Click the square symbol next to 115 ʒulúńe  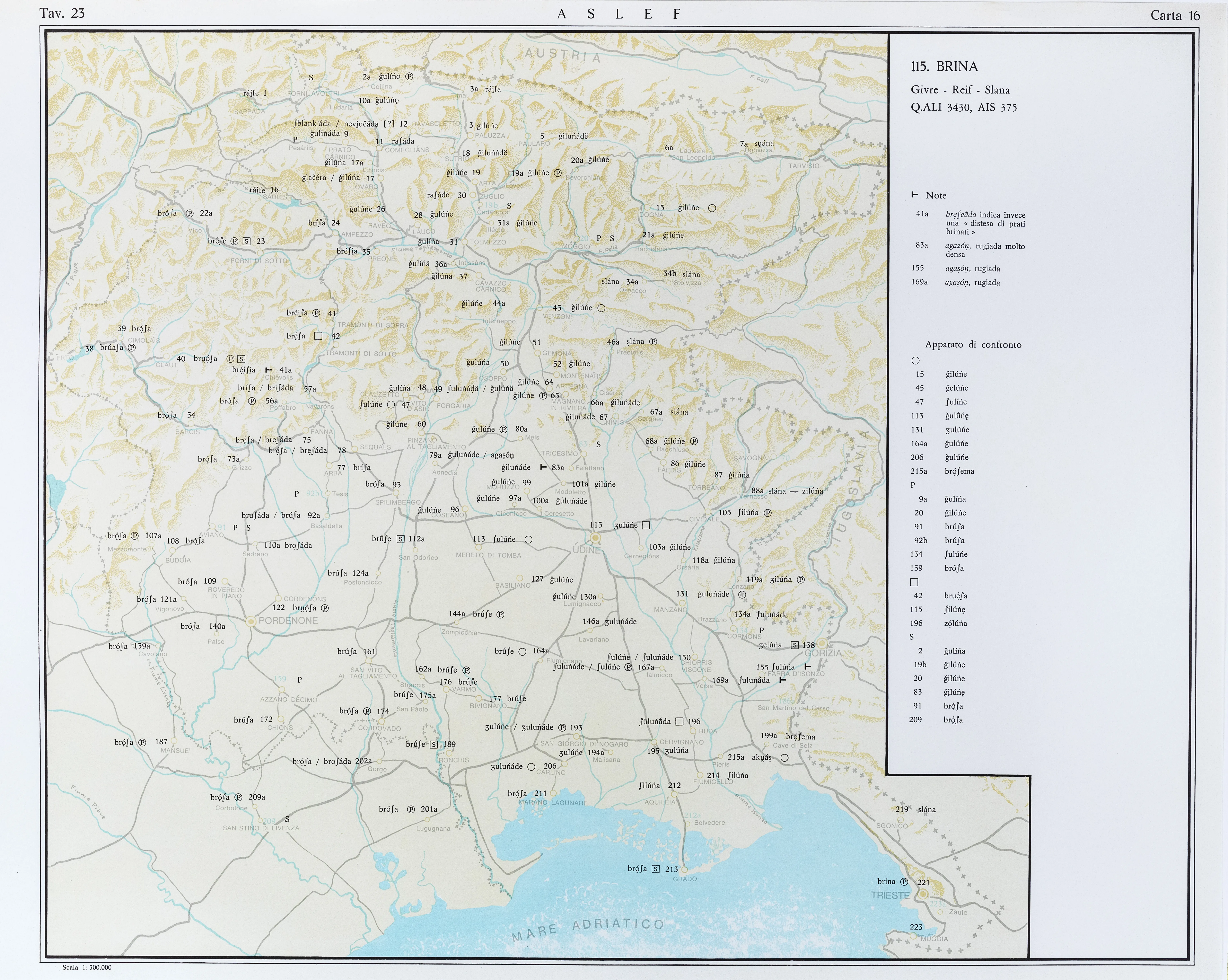point(646,525)
